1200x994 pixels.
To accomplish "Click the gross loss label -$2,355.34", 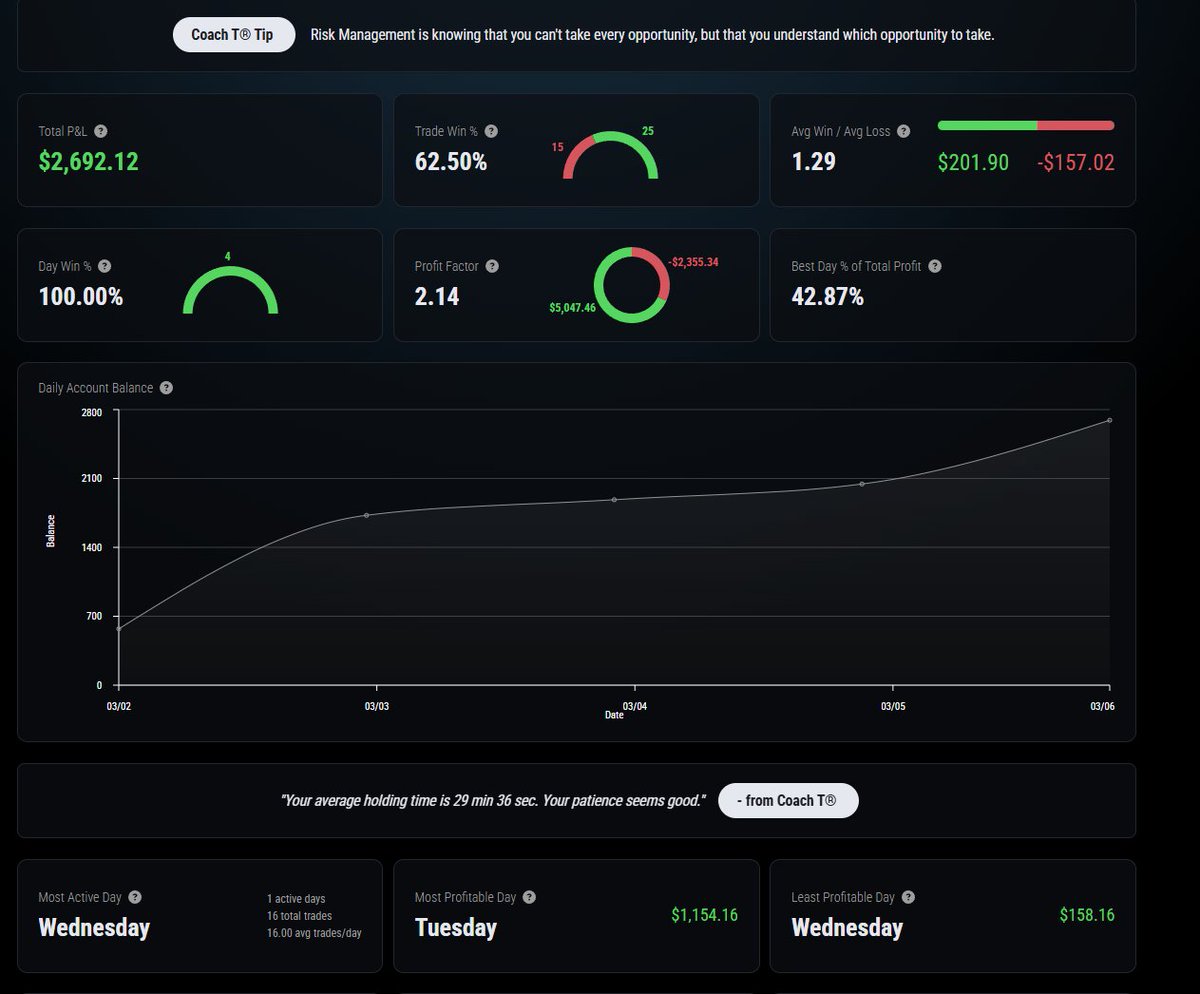I will (693, 262).
